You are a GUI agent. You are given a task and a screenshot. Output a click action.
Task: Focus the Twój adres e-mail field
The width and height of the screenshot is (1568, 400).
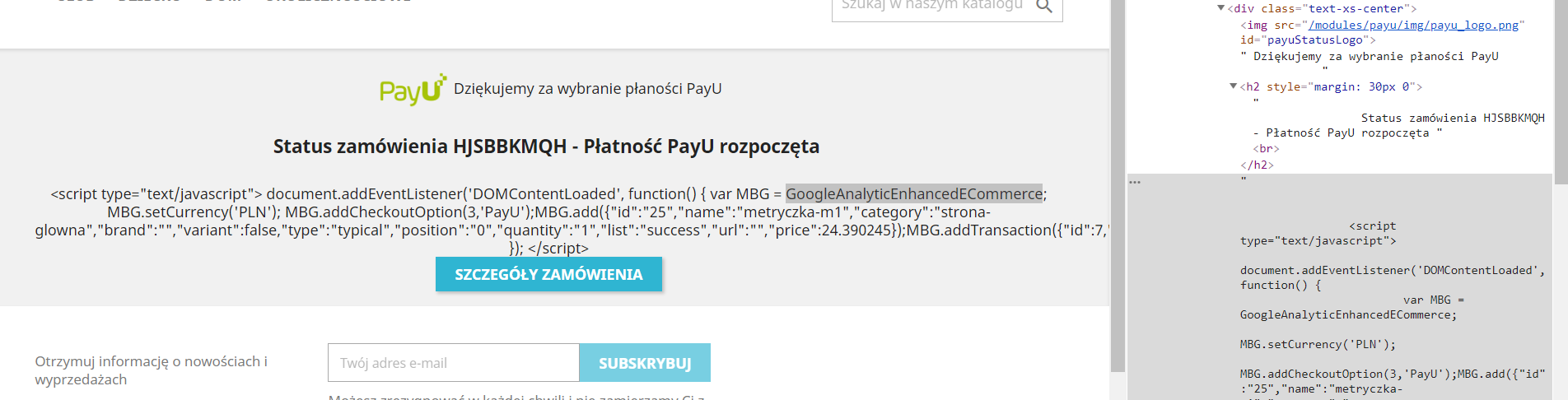[x=454, y=363]
